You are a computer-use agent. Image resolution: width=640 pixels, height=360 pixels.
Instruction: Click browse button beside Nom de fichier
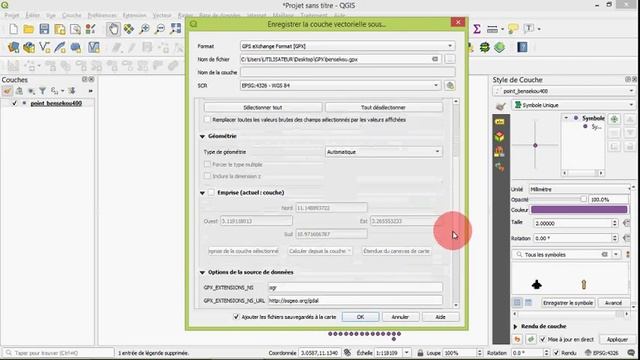tap(450, 59)
